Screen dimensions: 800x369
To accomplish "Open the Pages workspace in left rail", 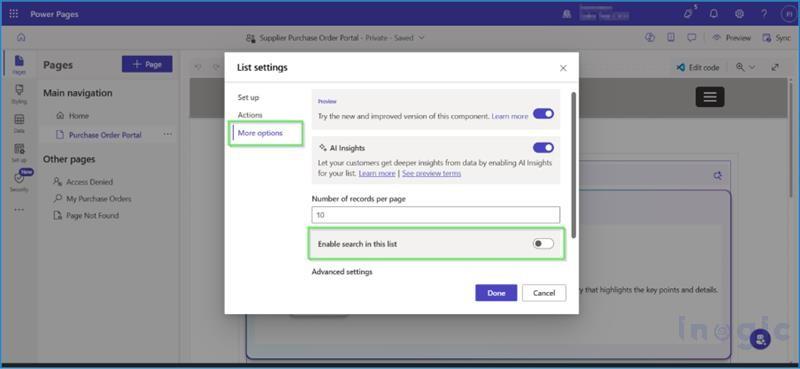I will tap(19, 64).
